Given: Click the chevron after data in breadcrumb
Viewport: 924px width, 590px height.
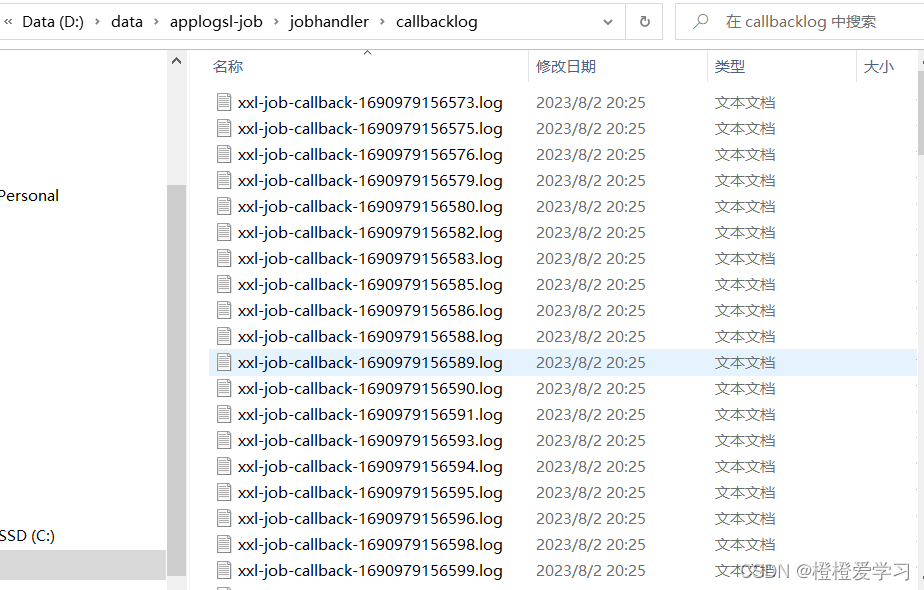Looking at the screenshot, I should click(x=157, y=21).
